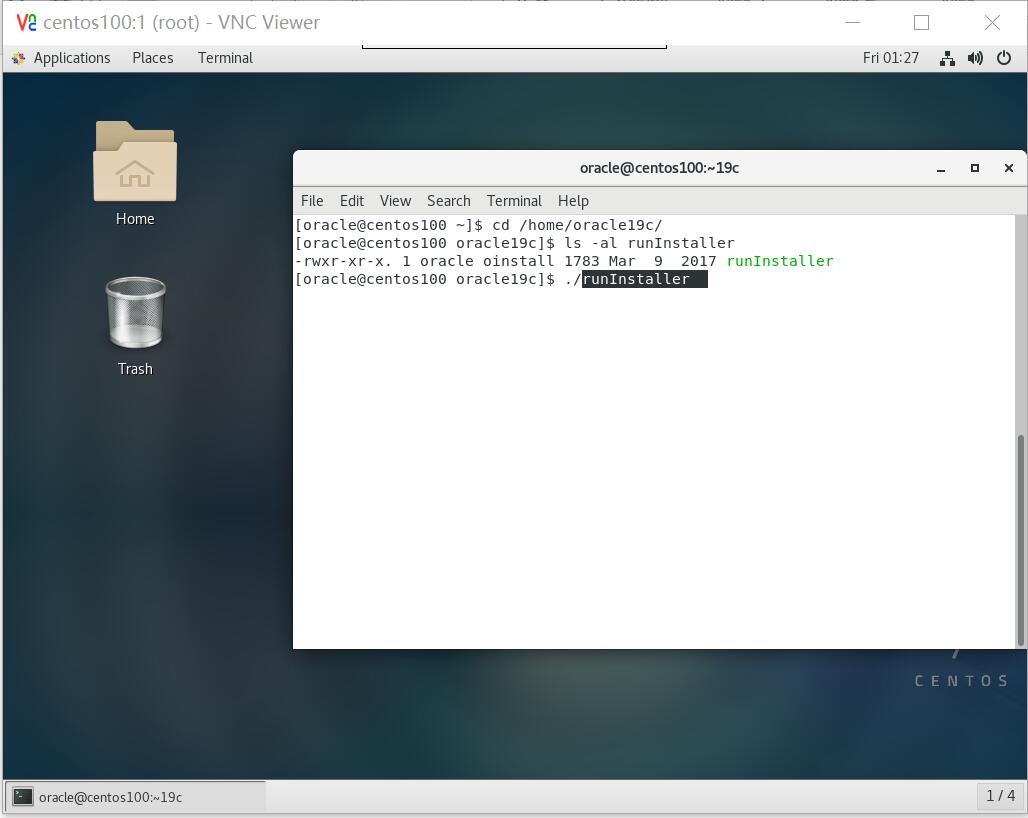Viewport: 1028px width, 818px height.
Task: Minimize the VNC Viewer window
Action: 852,22
